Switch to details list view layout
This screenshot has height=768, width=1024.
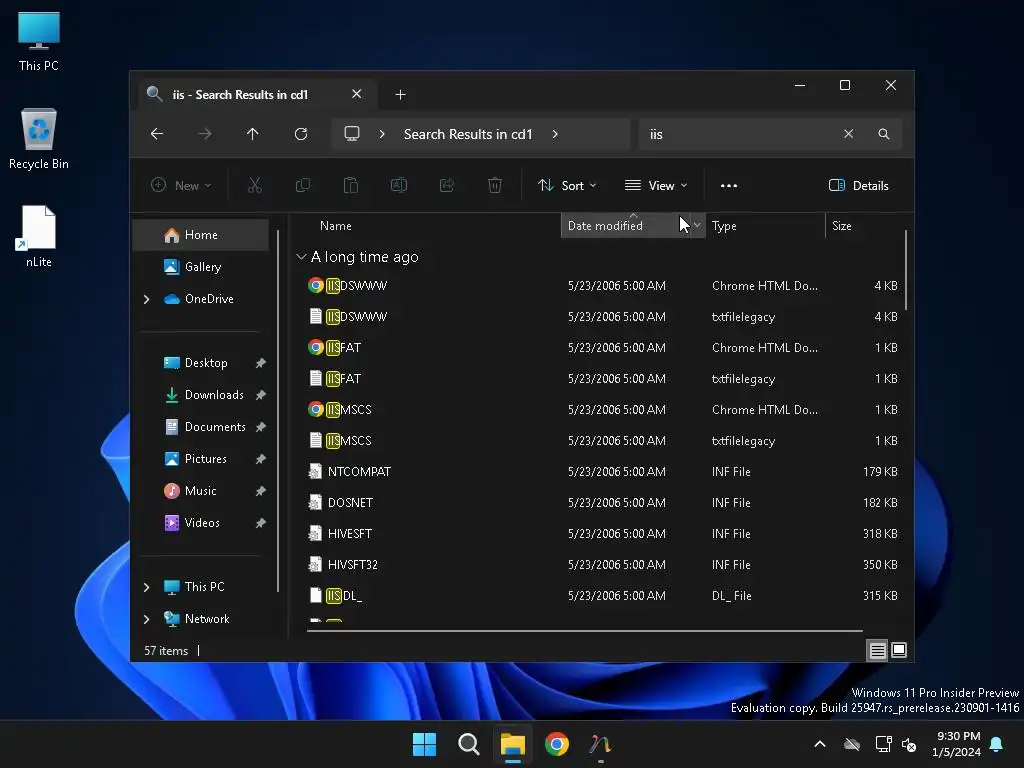877,650
